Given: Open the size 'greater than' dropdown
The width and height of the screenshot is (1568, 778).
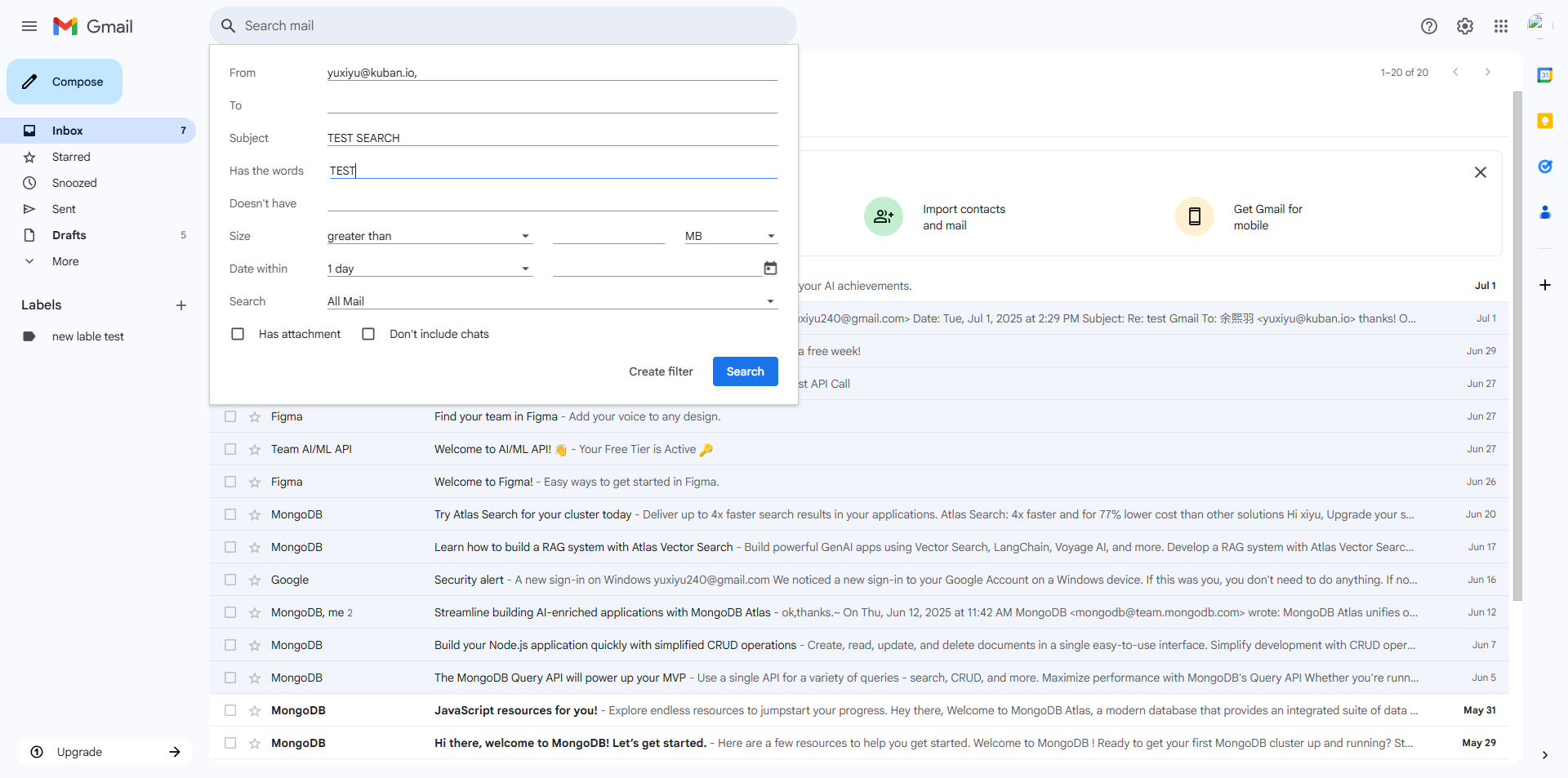Looking at the screenshot, I should click(x=430, y=236).
